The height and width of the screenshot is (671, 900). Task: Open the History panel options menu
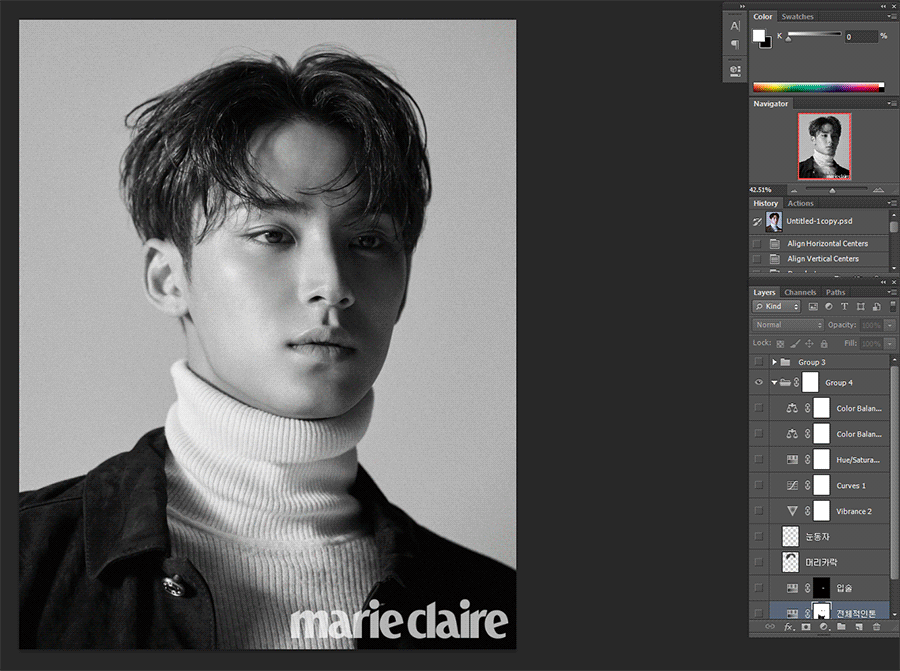click(891, 203)
